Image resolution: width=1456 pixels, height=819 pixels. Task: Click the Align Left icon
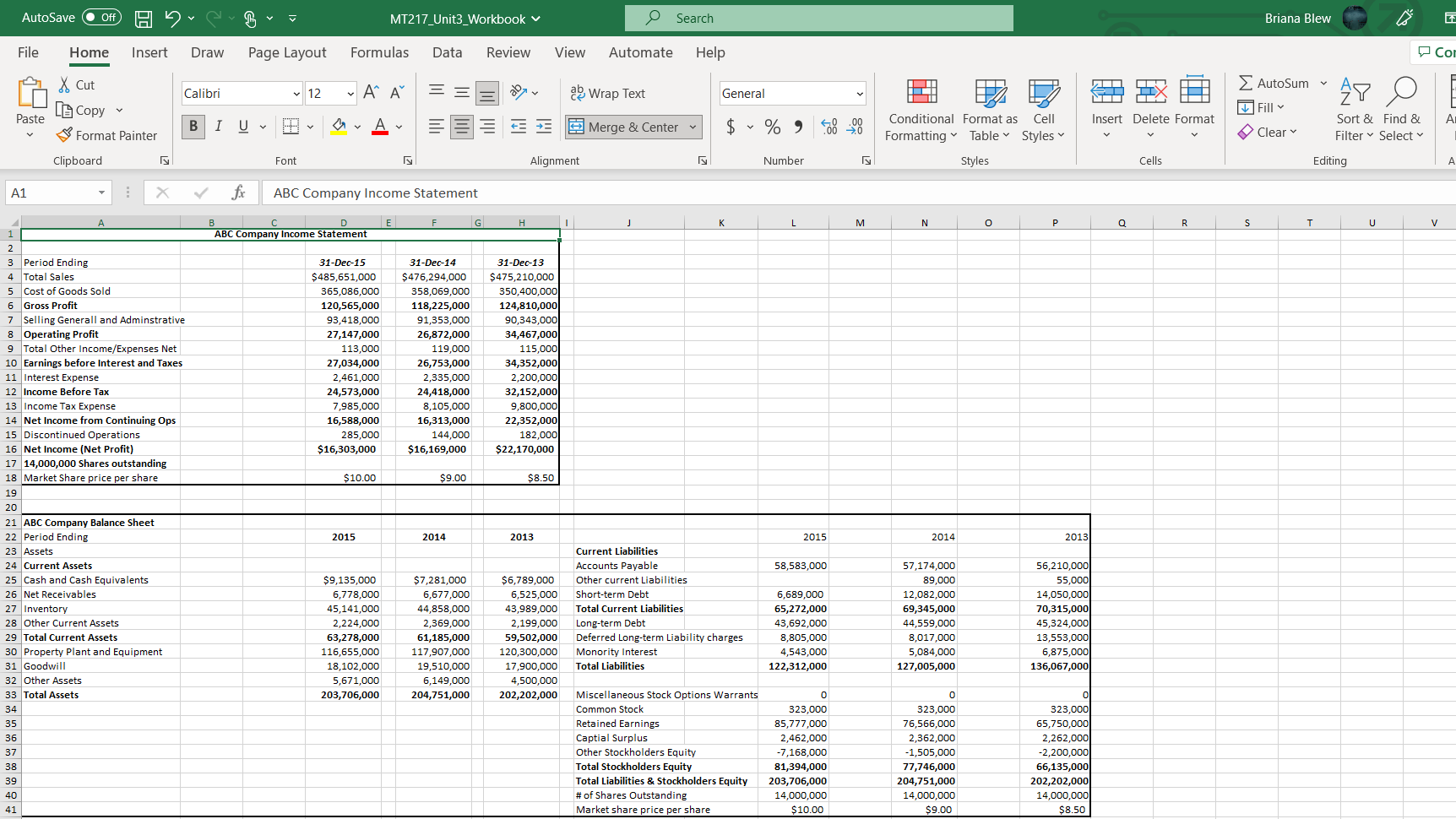437,127
